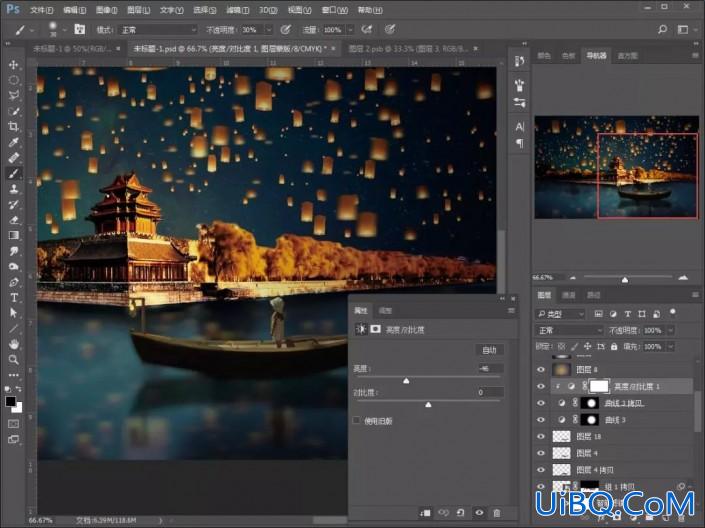Screen dimensions: 705x528
Task: Open the opacity dropdown arrow in options bar
Action: coord(268,30)
